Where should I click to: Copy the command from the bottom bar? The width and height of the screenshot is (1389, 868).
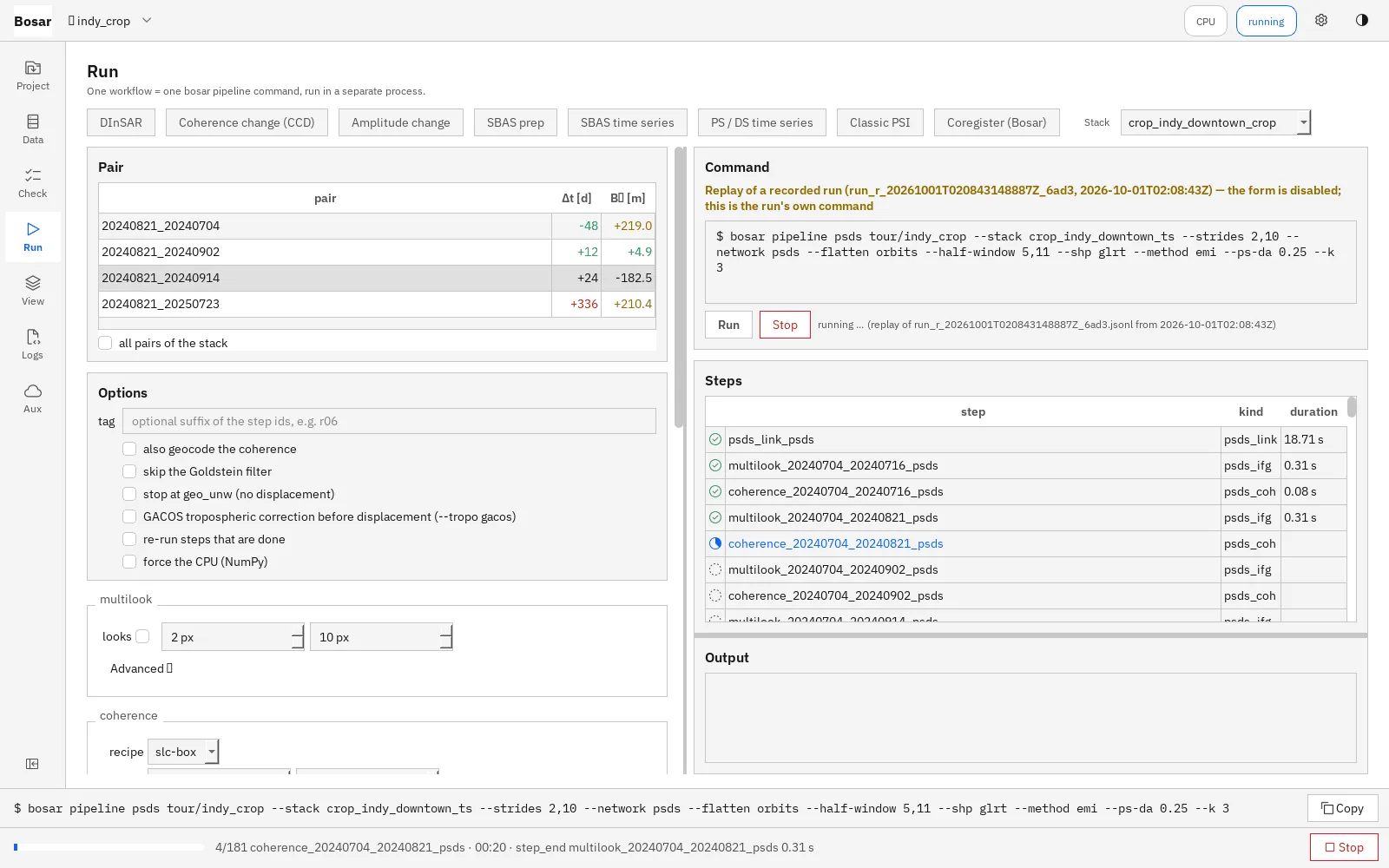tap(1342, 808)
